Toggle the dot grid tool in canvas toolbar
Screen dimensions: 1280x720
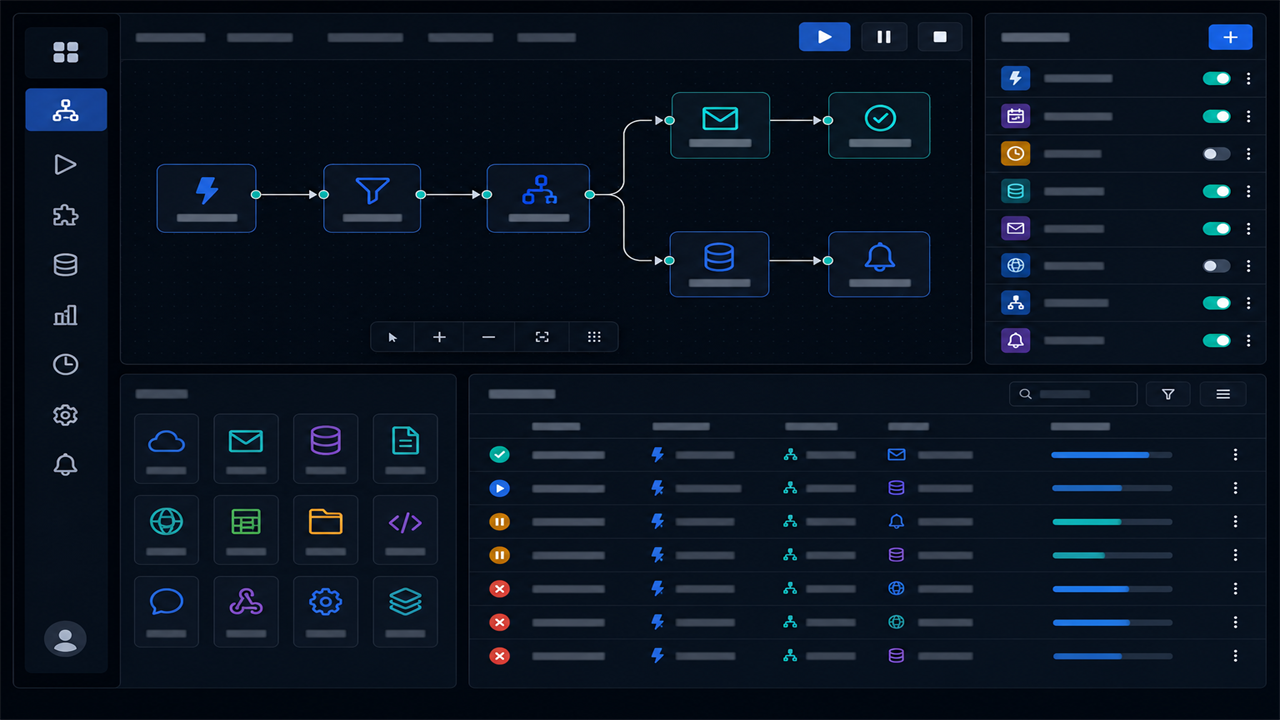(x=594, y=337)
